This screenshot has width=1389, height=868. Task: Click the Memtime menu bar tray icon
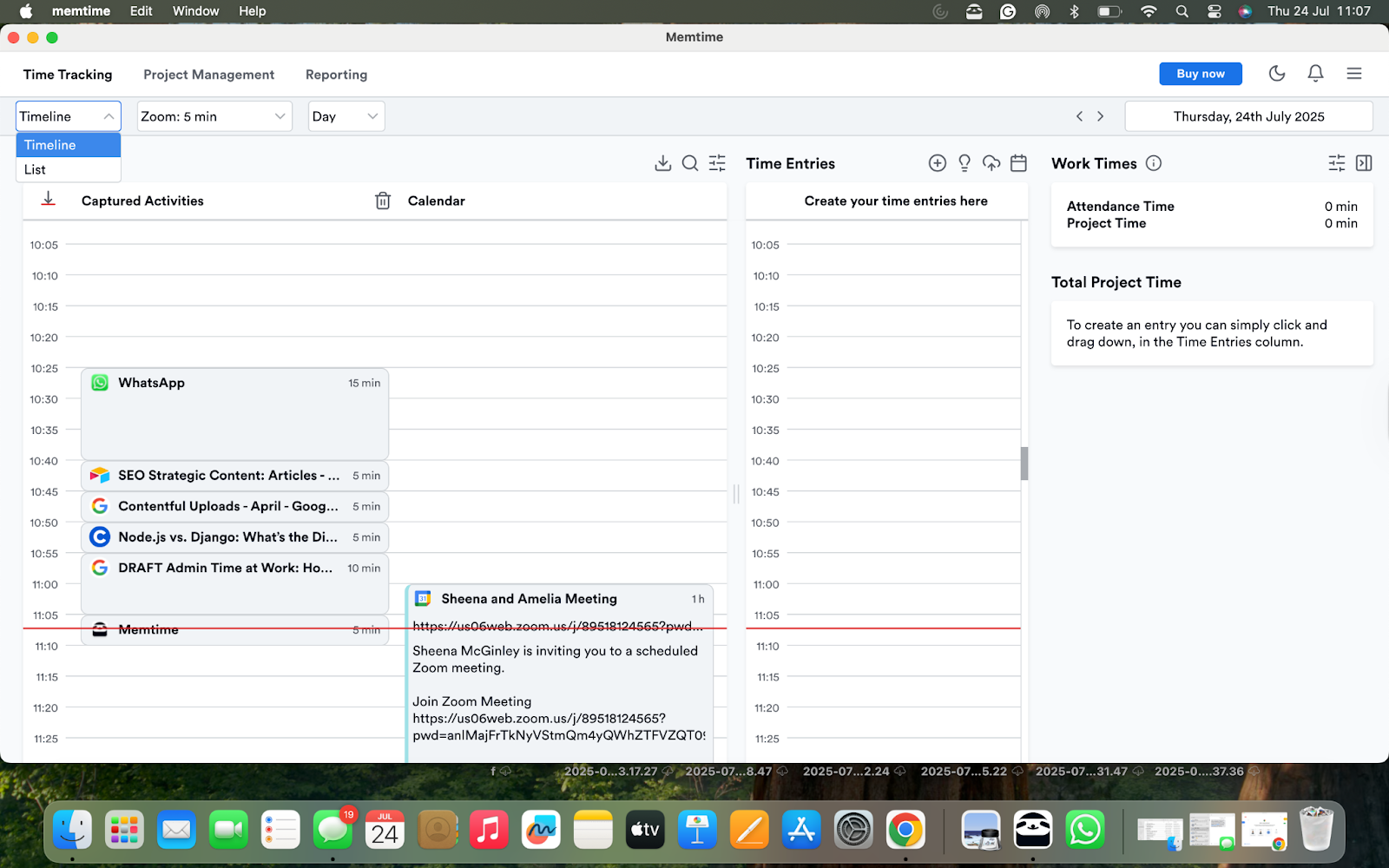tap(974, 11)
